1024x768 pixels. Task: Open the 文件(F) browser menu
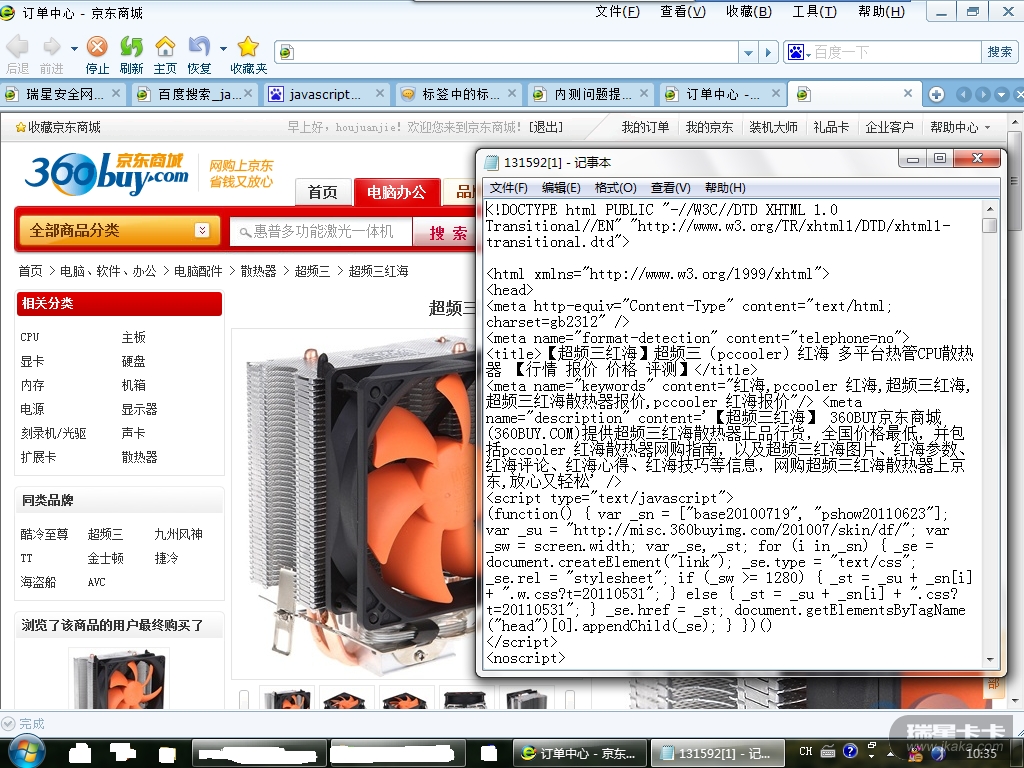(x=617, y=12)
